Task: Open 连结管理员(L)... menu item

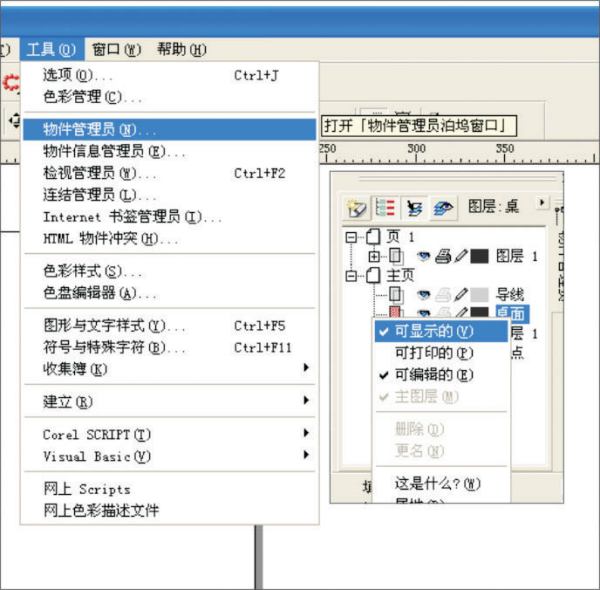Action: coord(168,195)
